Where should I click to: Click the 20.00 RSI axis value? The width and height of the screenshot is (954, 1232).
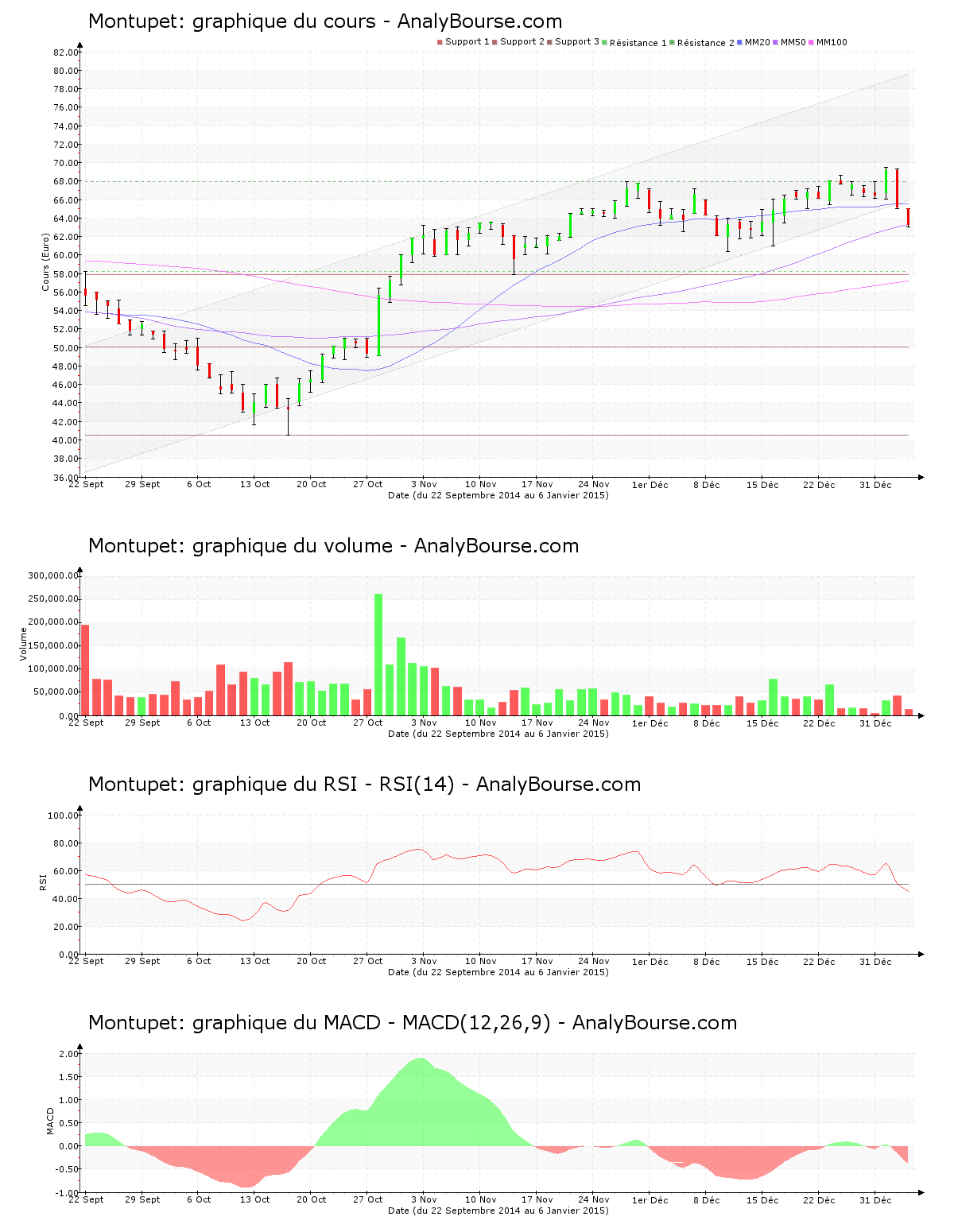point(66,927)
